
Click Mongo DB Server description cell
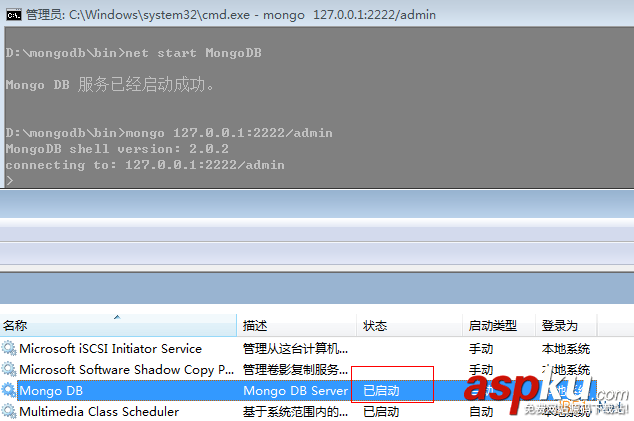pyautogui.click(x=295, y=390)
